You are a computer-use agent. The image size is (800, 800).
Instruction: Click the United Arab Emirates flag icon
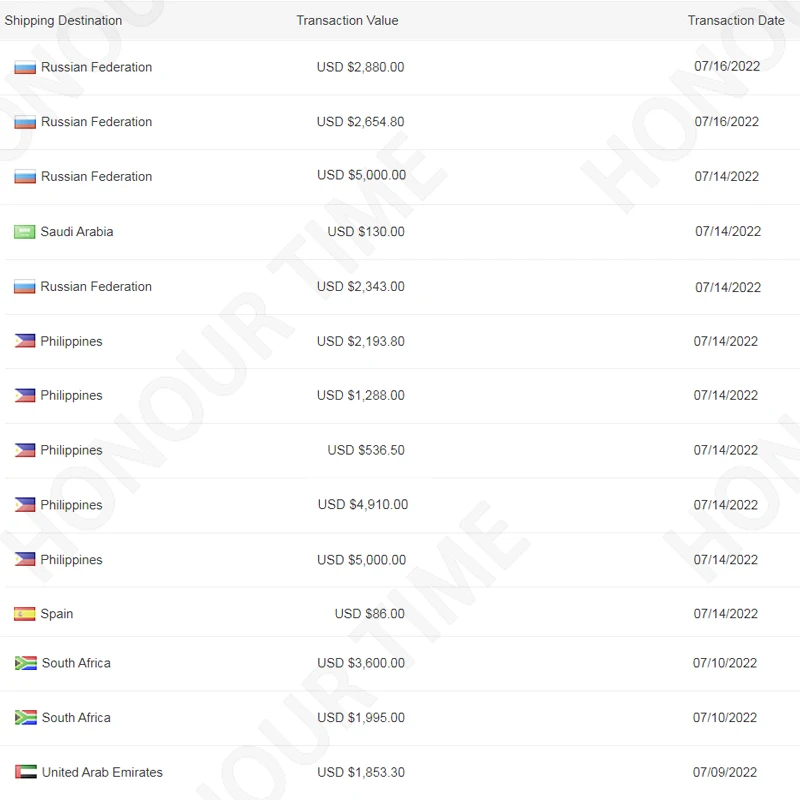click(26, 772)
